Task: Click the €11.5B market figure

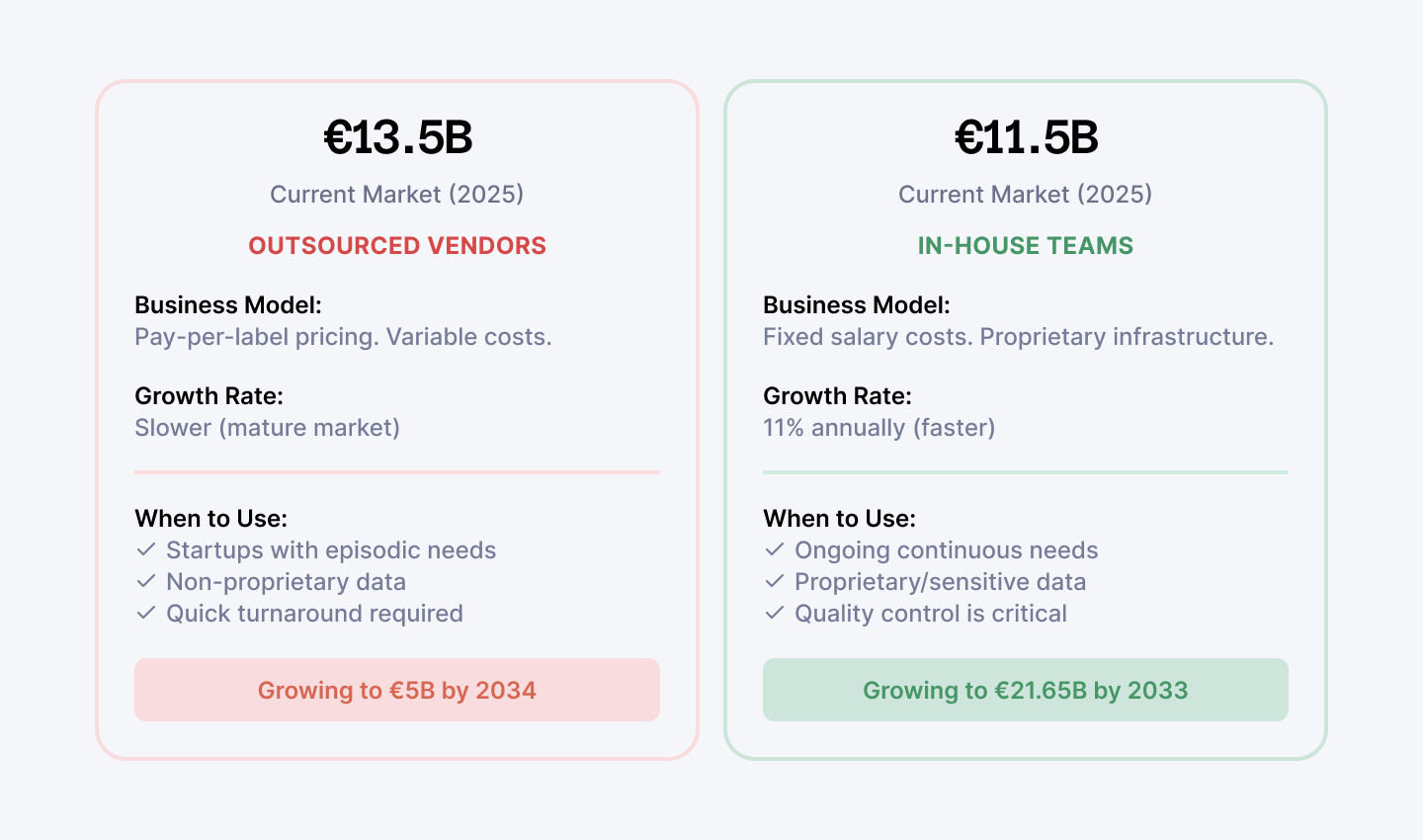Action: pos(1026,137)
